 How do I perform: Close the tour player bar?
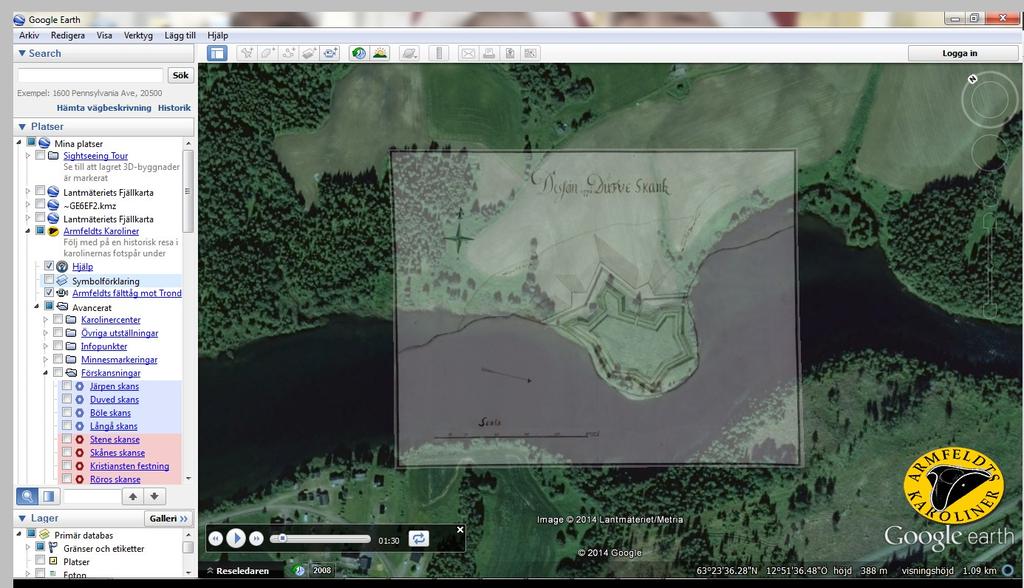[460, 530]
